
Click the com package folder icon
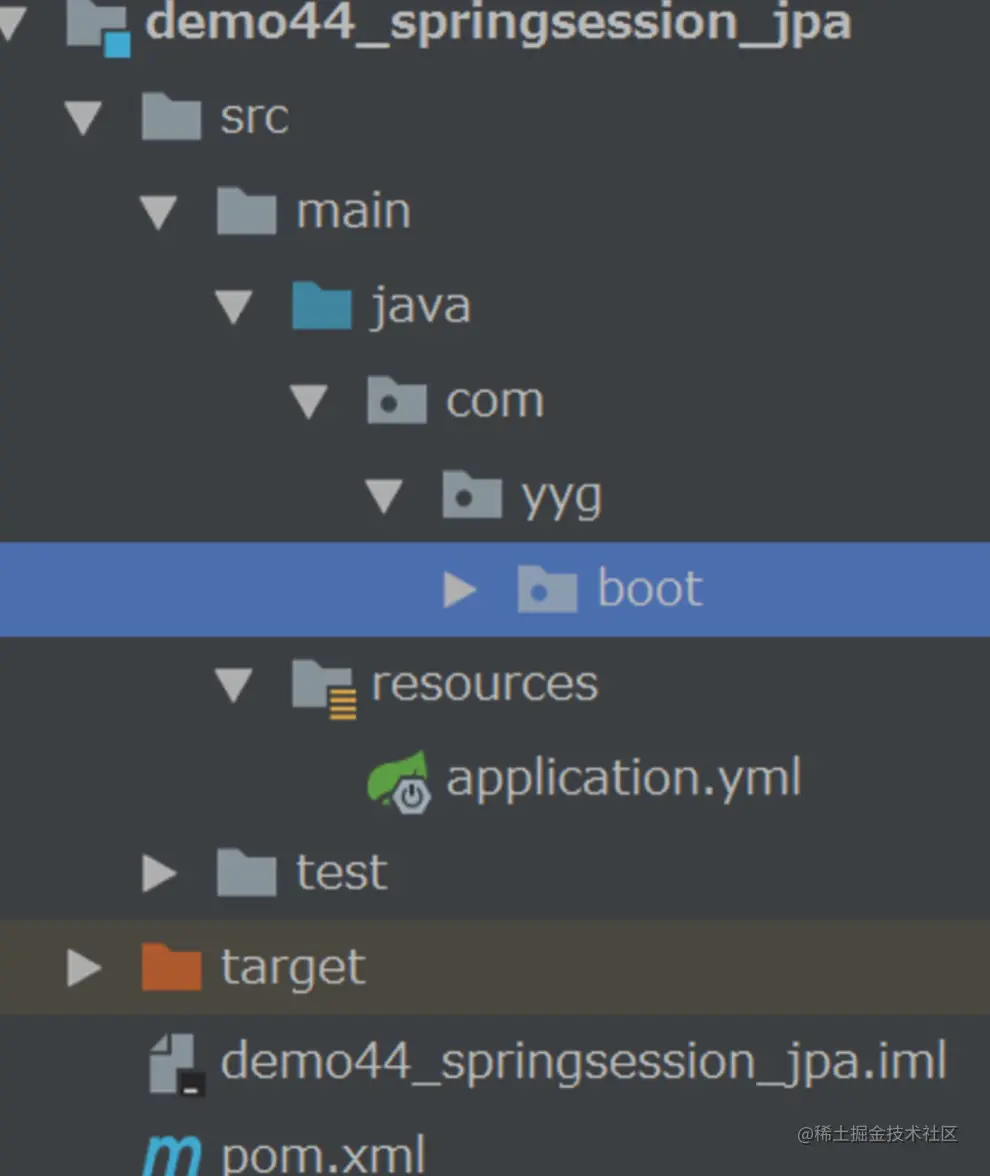pos(397,400)
